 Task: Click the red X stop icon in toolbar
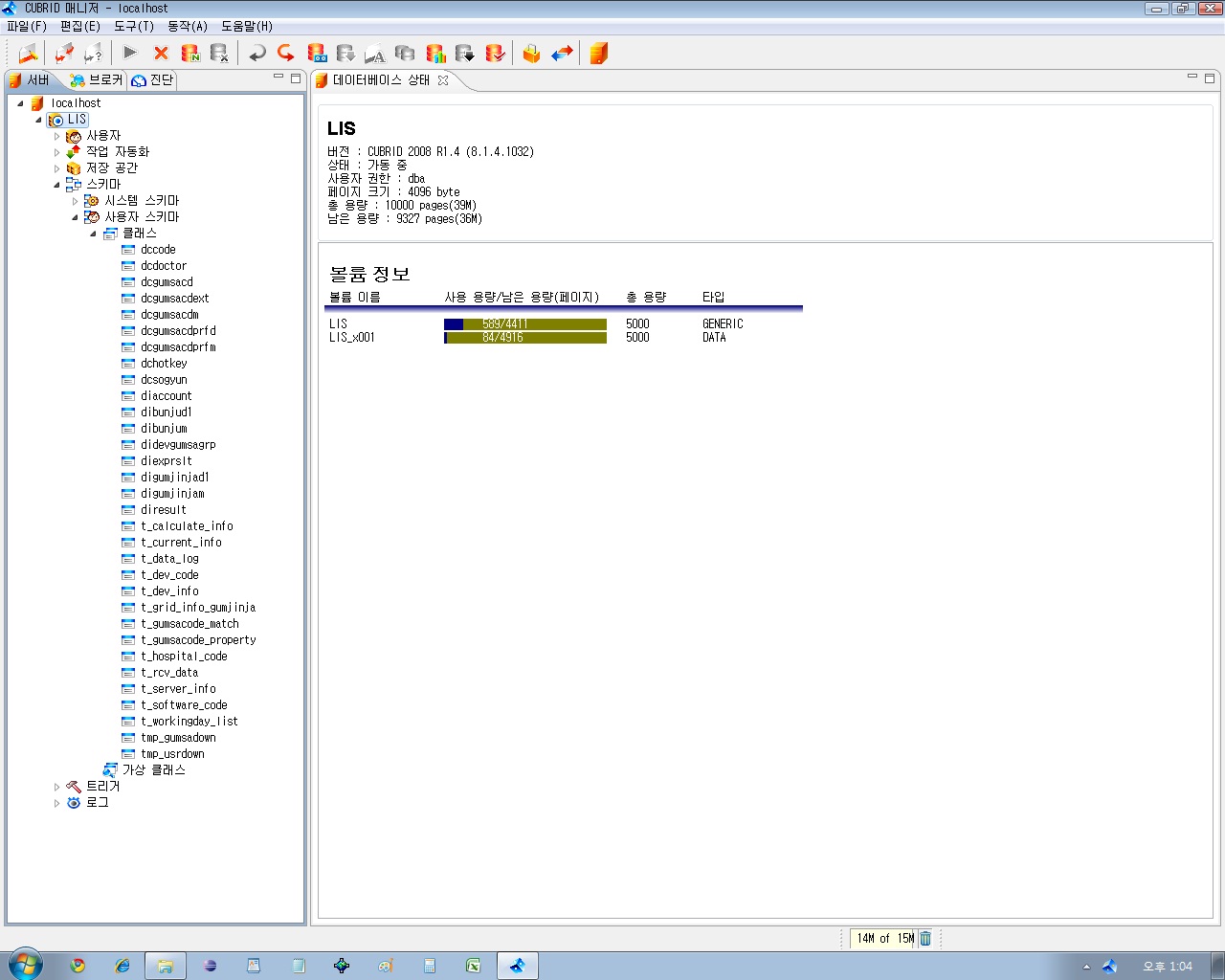pyautogui.click(x=161, y=54)
